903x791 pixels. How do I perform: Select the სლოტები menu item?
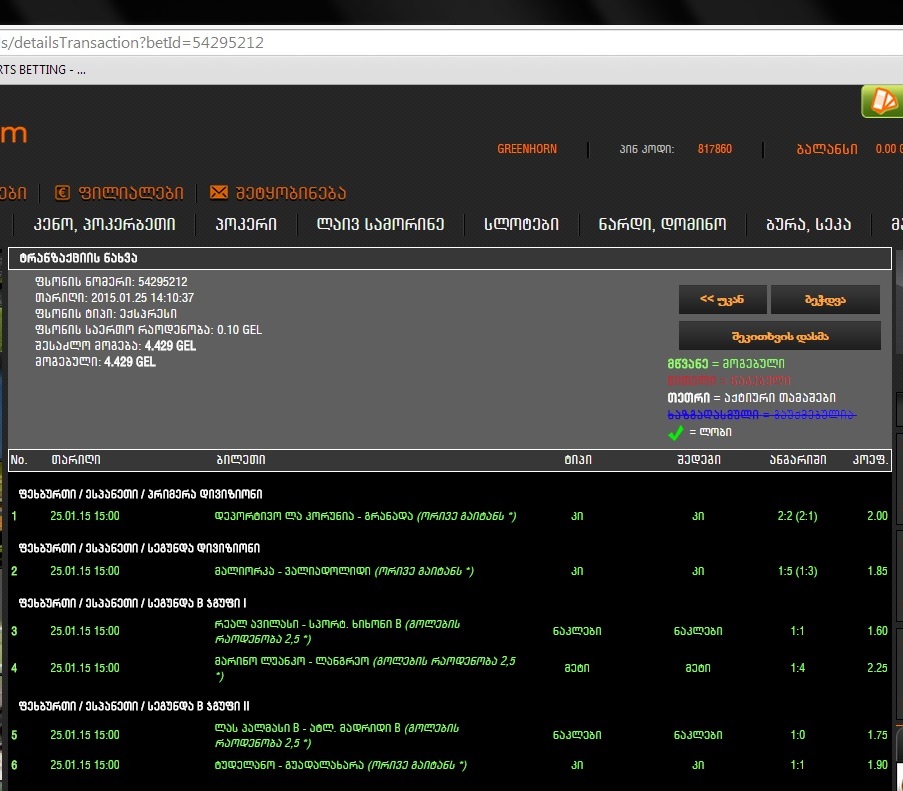click(521, 225)
